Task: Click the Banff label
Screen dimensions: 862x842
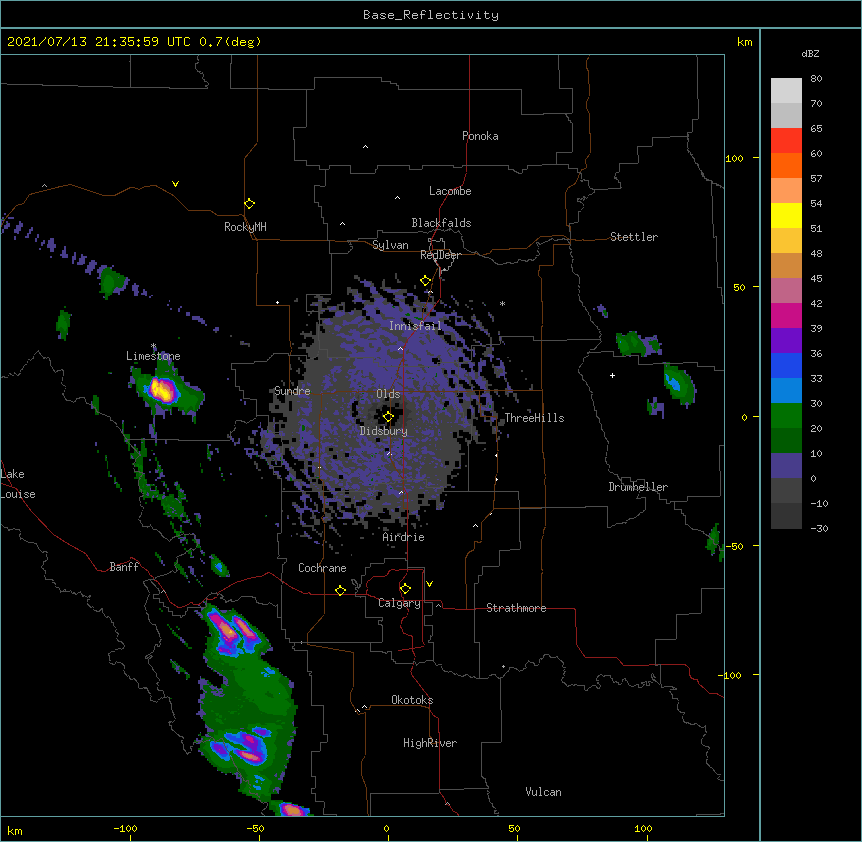Action: pos(124,567)
